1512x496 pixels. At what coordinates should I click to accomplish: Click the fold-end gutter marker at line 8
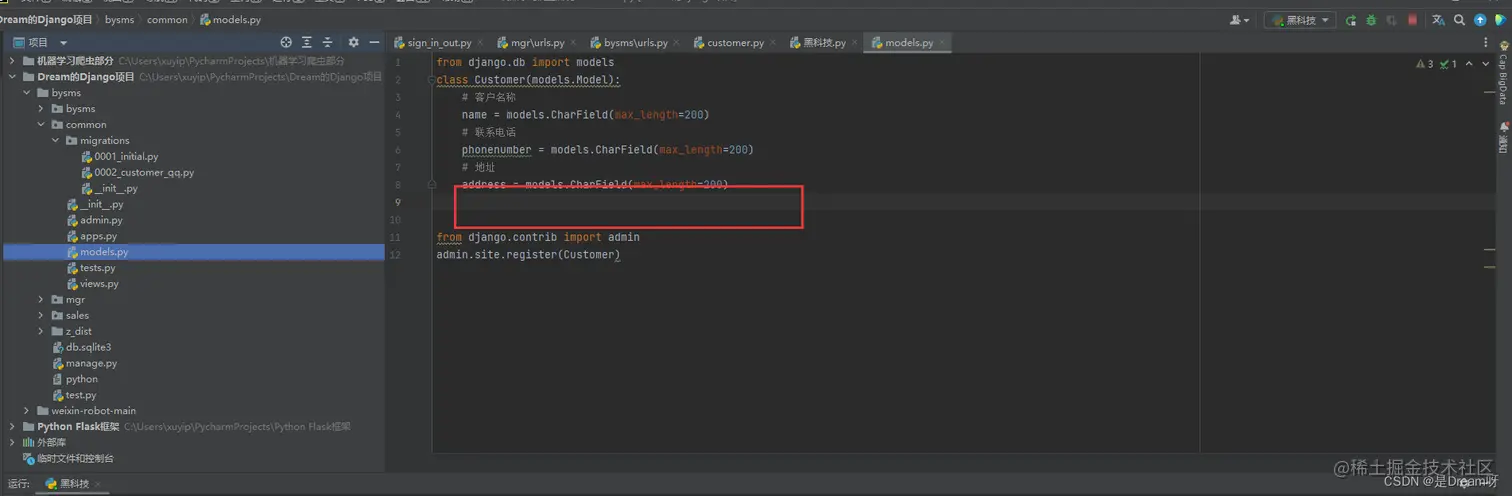(x=432, y=185)
